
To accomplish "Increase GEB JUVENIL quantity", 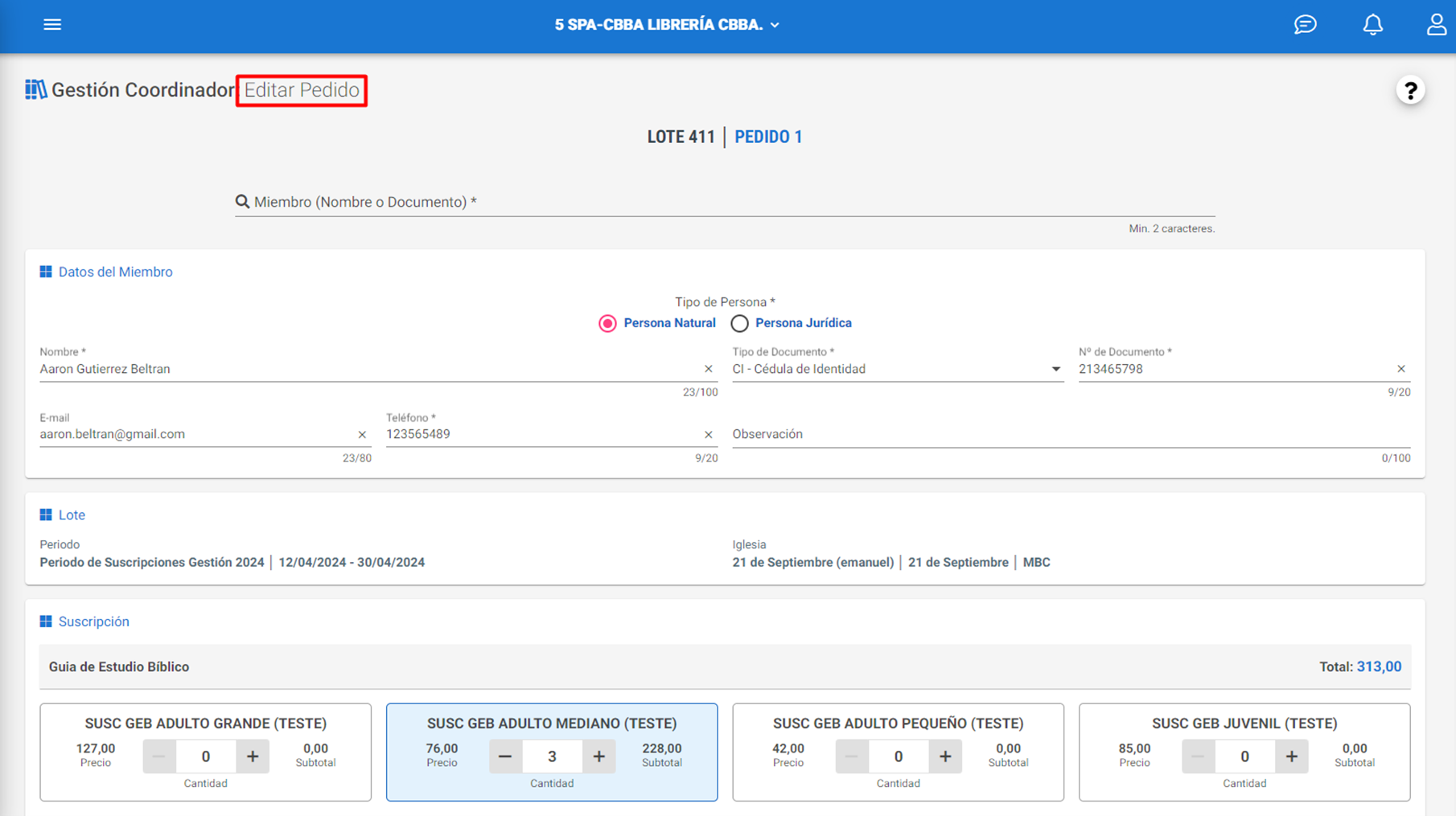I will pyautogui.click(x=1292, y=757).
